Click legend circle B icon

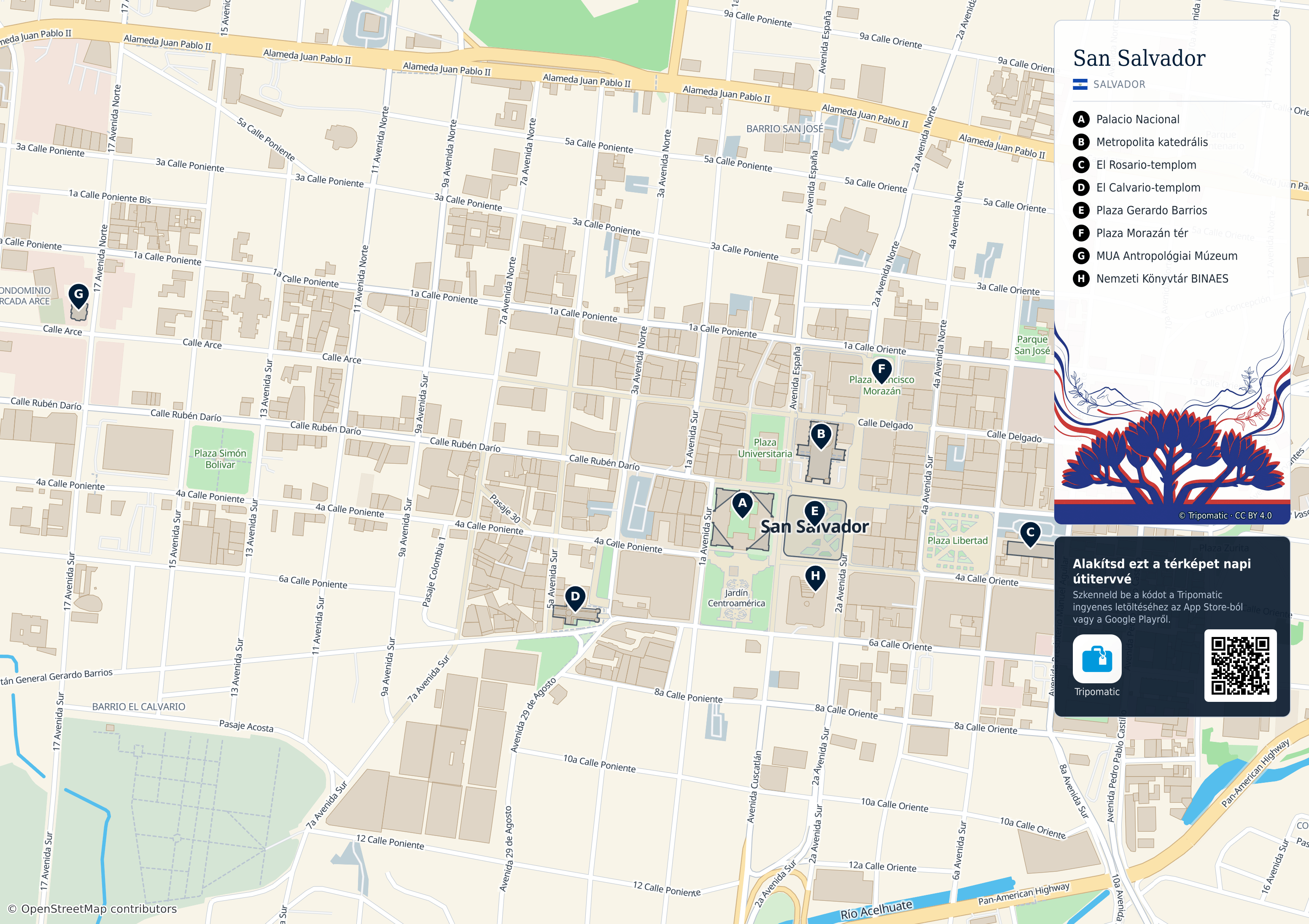pos(1081,142)
